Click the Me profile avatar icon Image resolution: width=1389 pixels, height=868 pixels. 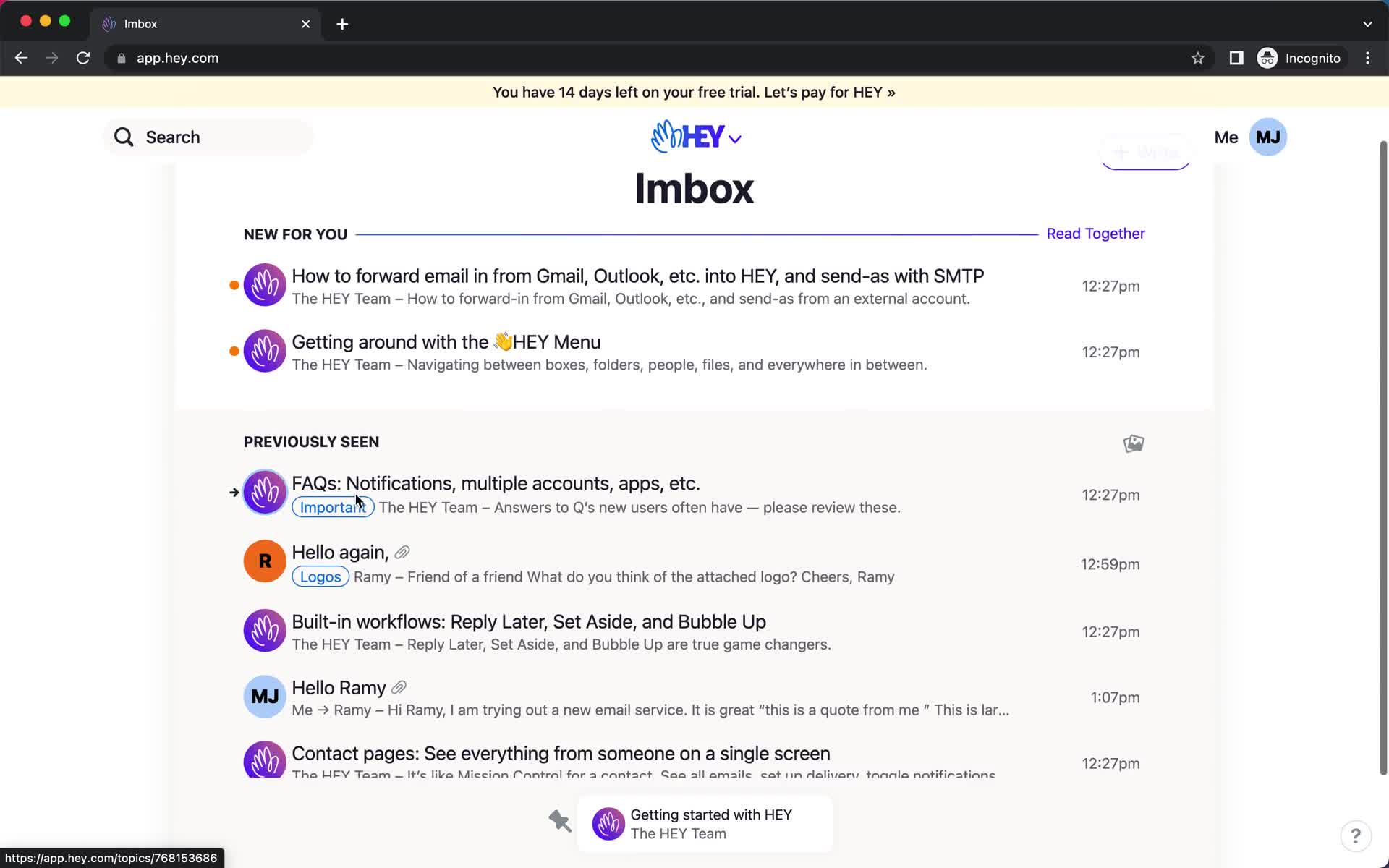point(1268,137)
